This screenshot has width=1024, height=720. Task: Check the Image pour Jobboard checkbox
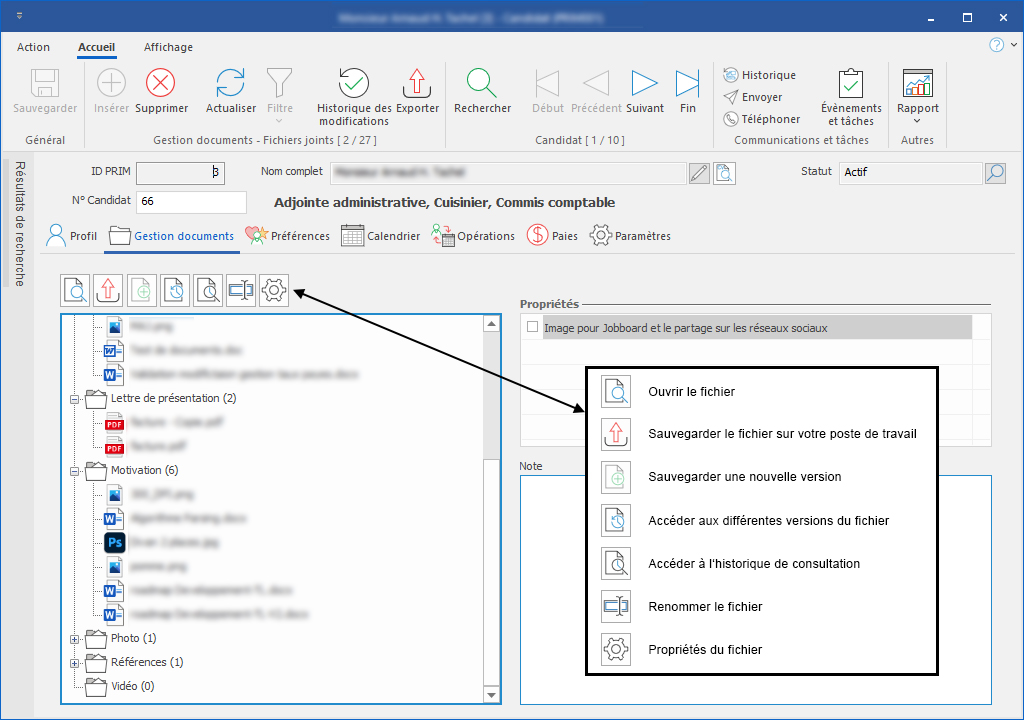[x=533, y=327]
